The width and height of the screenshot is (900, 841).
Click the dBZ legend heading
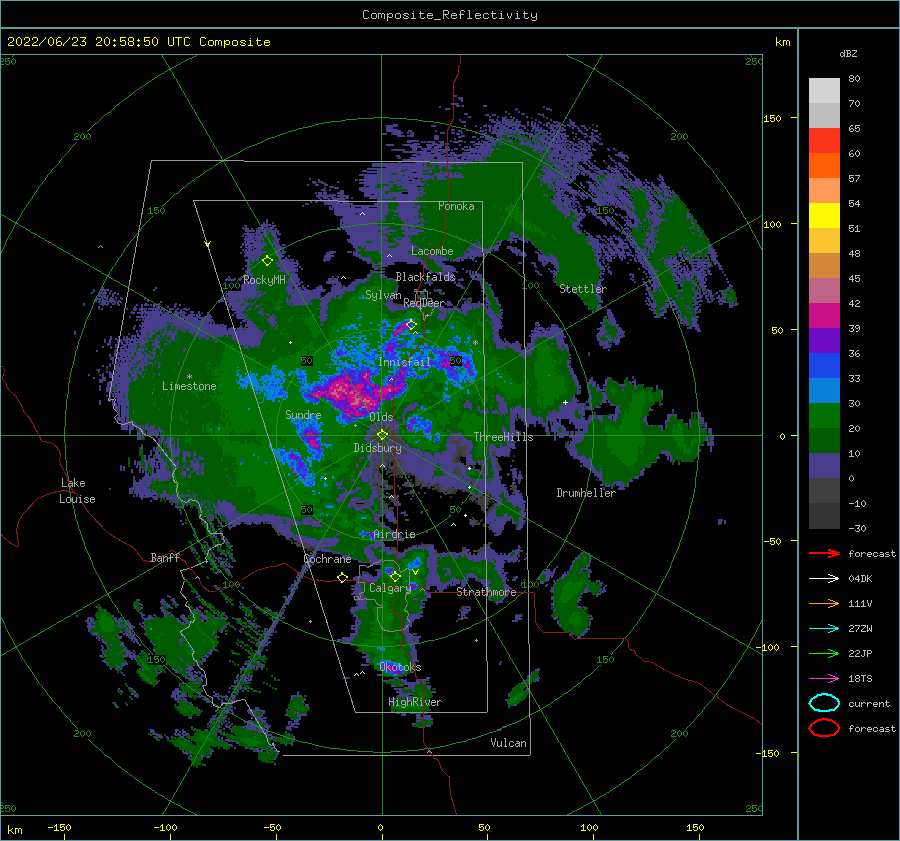[848, 53]
